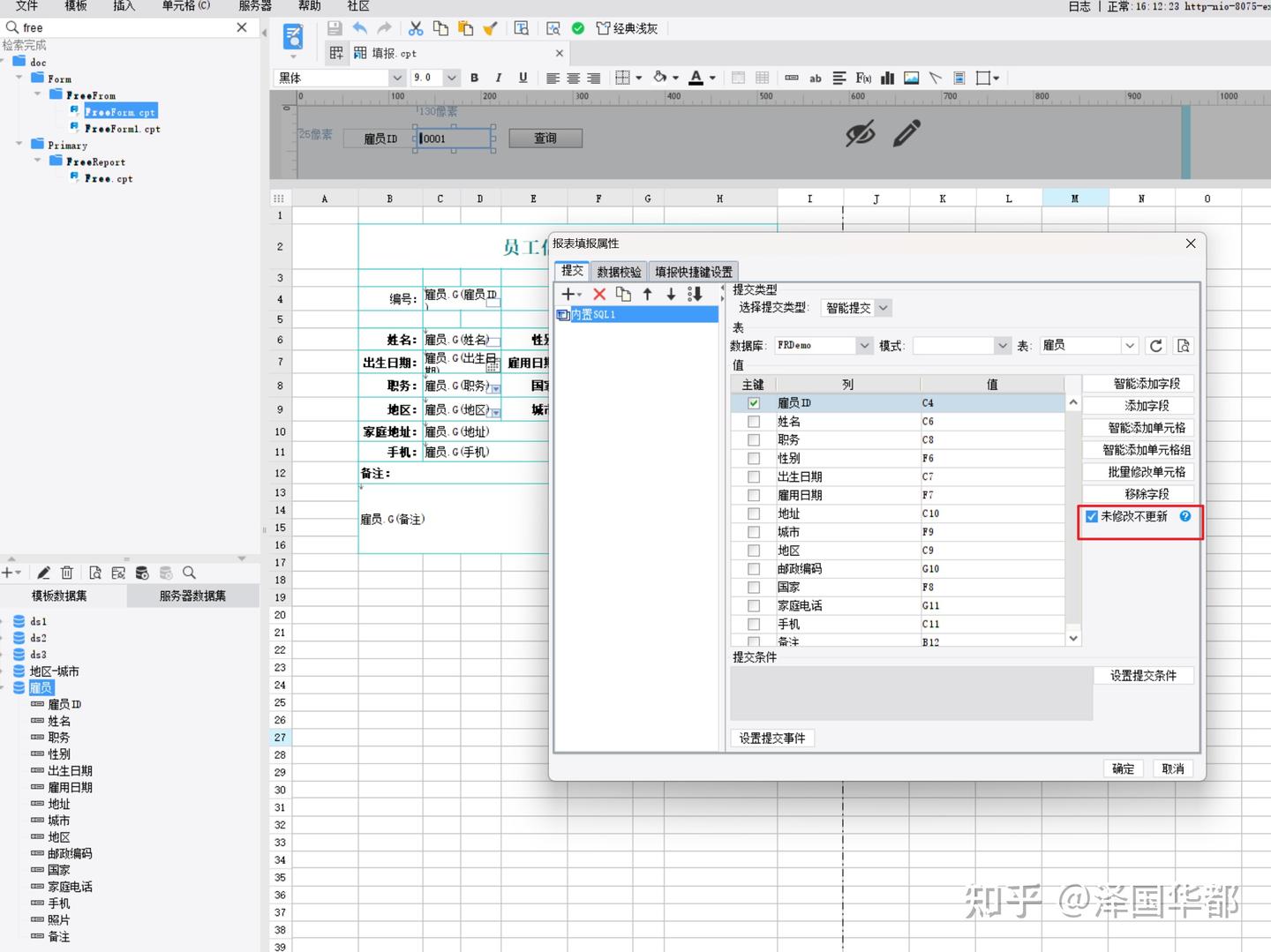Viewport: 1271px width, 952px height.
Task: Click the undo arrow in main toolbar
Action: point(360,28)
